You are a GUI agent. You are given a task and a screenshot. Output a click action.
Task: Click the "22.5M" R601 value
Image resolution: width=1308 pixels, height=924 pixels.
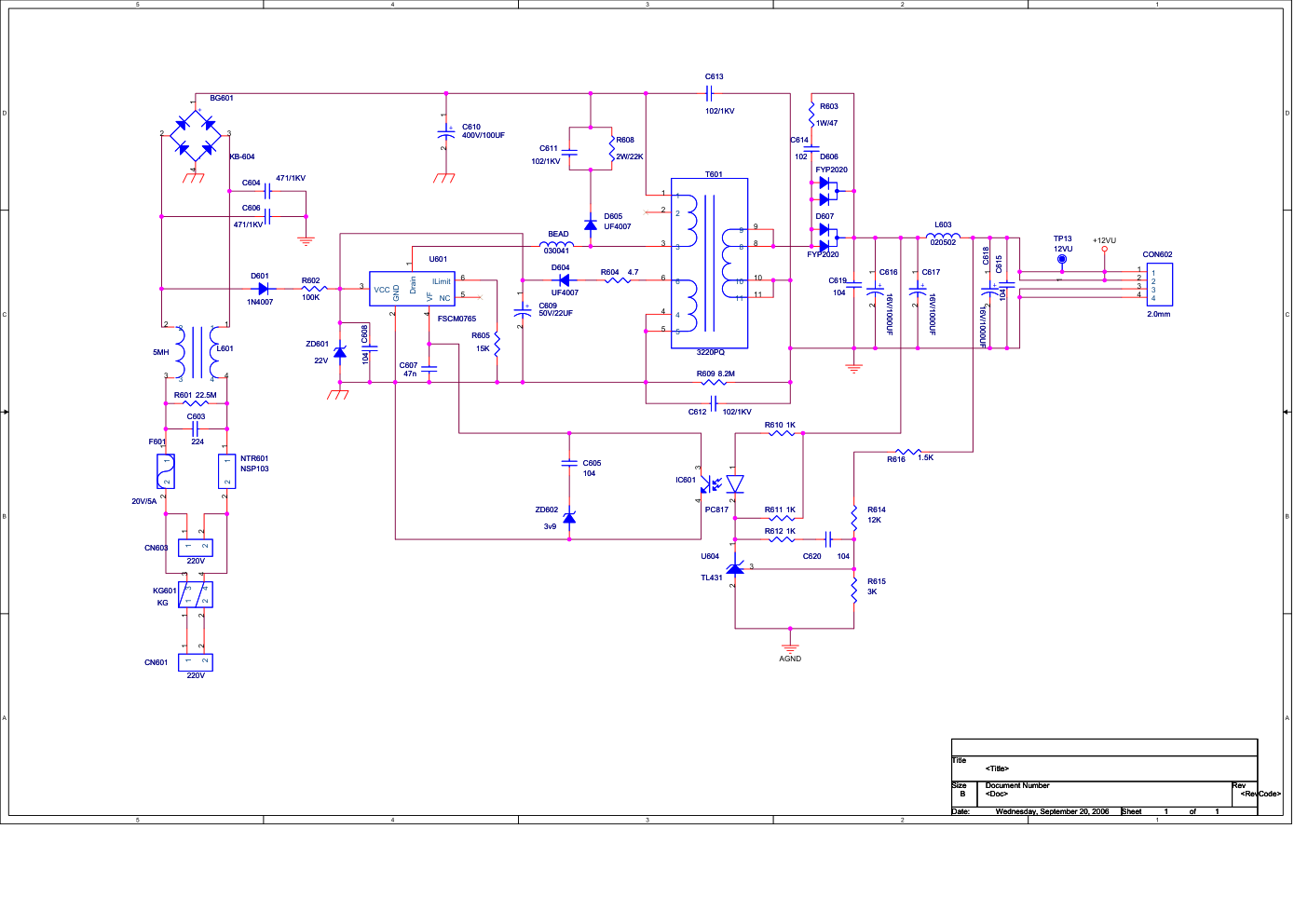pyautogui.click(x=206, y=395)
